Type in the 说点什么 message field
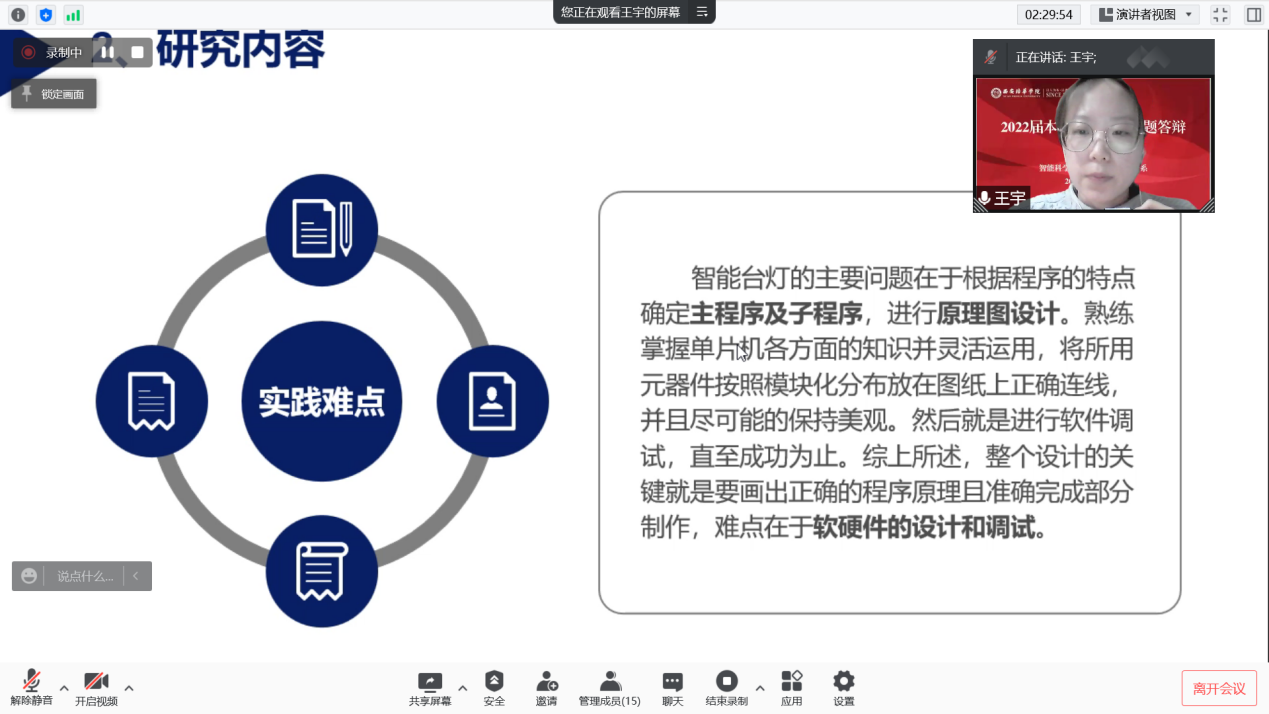The image size is (1269, 714). coord(85,576)
